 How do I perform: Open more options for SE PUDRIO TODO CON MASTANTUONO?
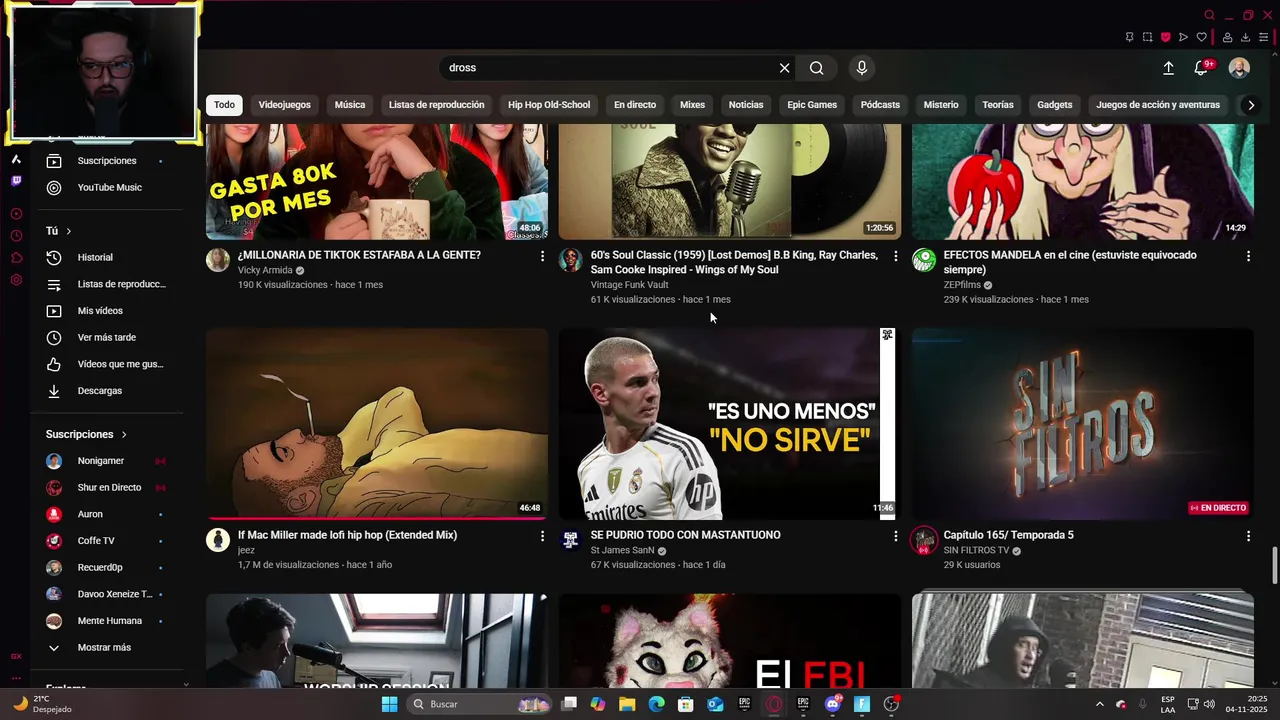(896, 537)
